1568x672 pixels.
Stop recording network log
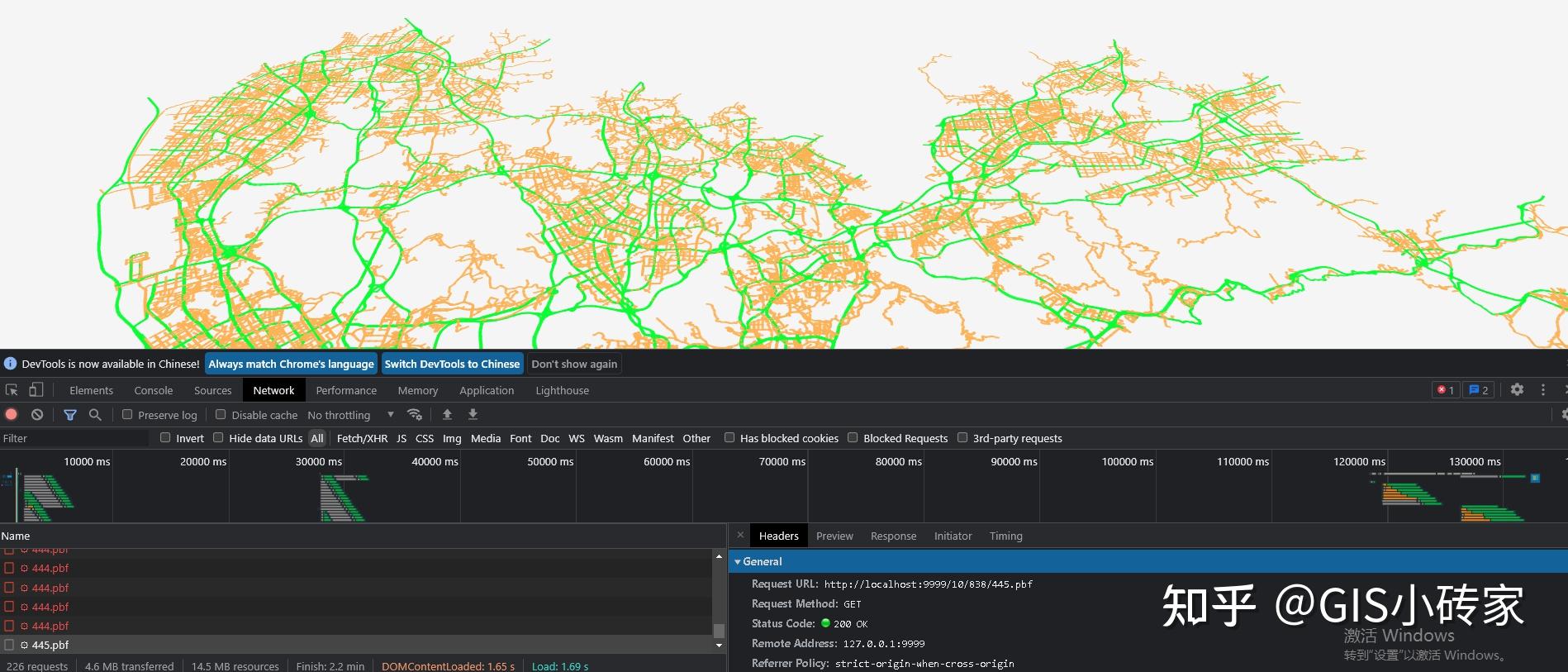tap(12, 415)
